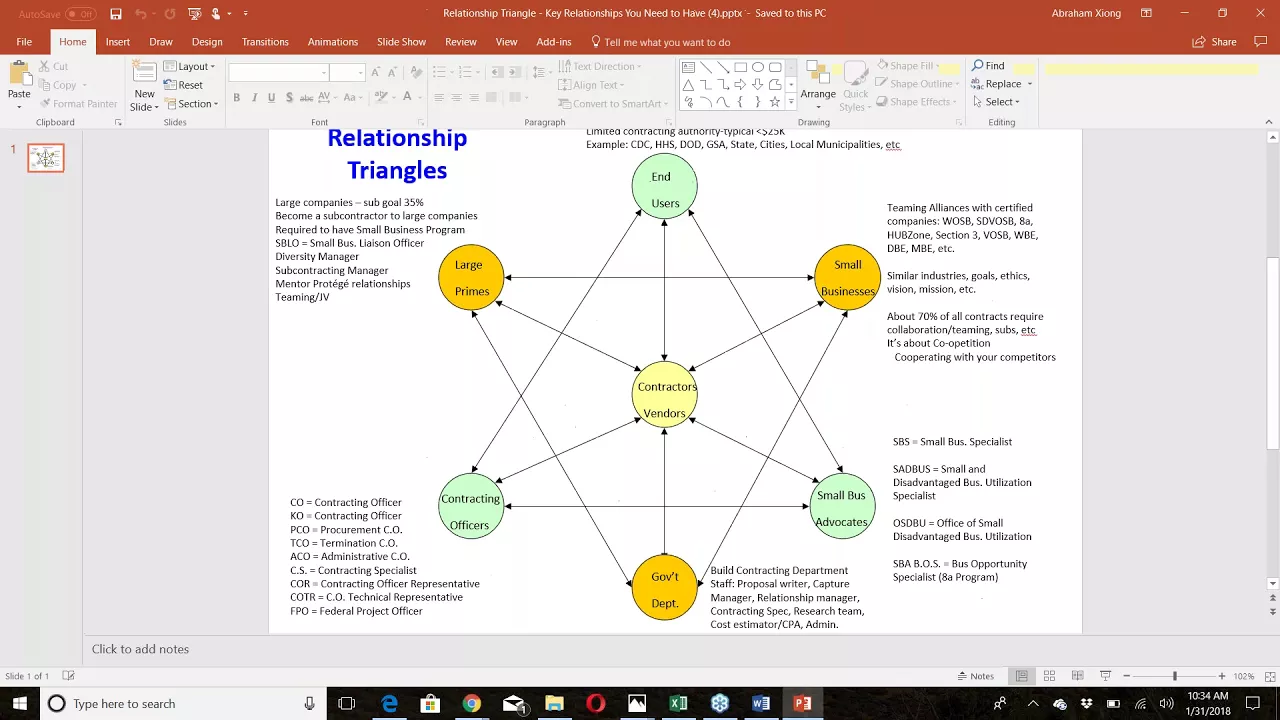Toggle the Notes pane button
The height and width of the screenshot is (720, 1280).
976,676
